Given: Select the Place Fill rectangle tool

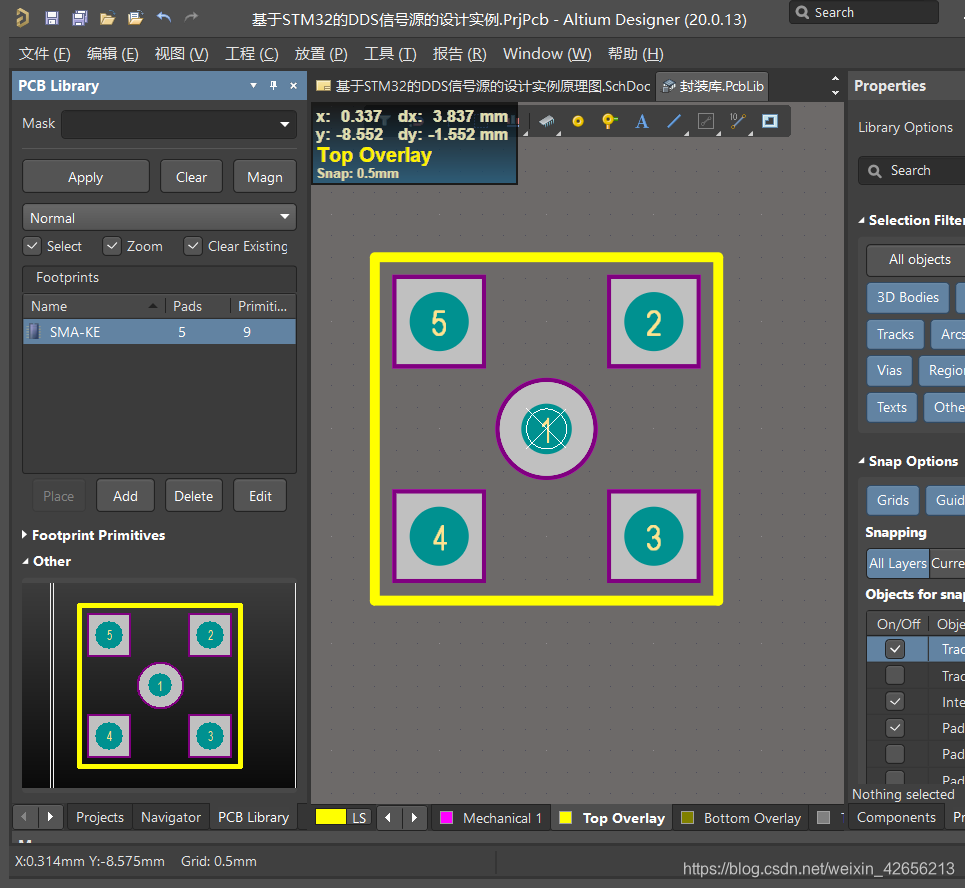Looking at the screenshot, I should pos(770,121).
